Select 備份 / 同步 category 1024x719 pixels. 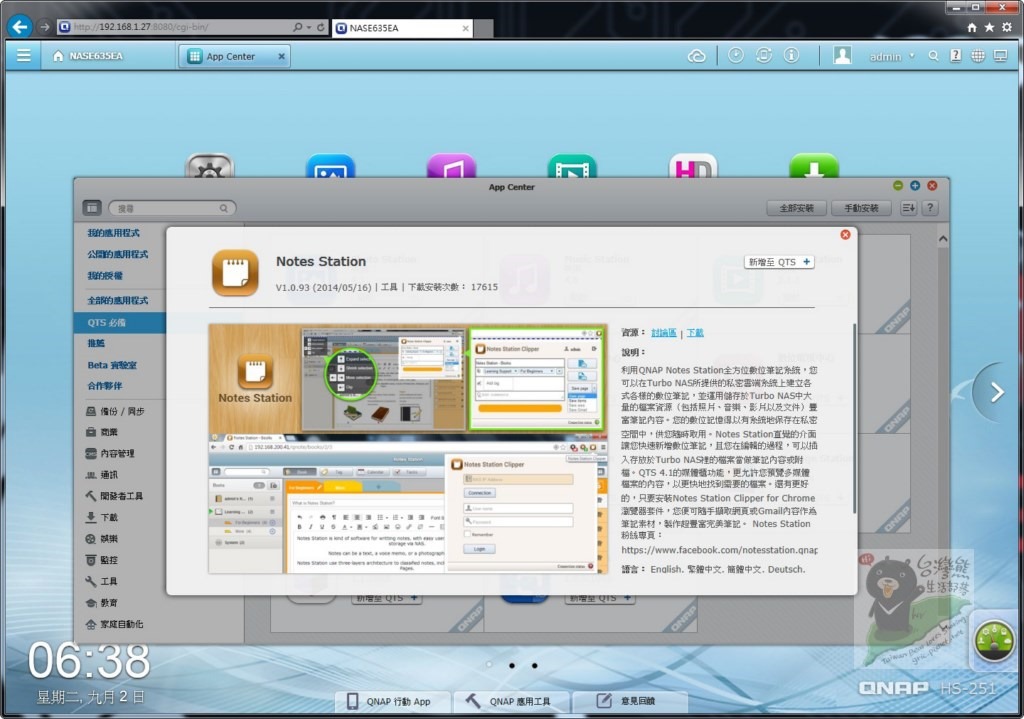coord(115,411)
